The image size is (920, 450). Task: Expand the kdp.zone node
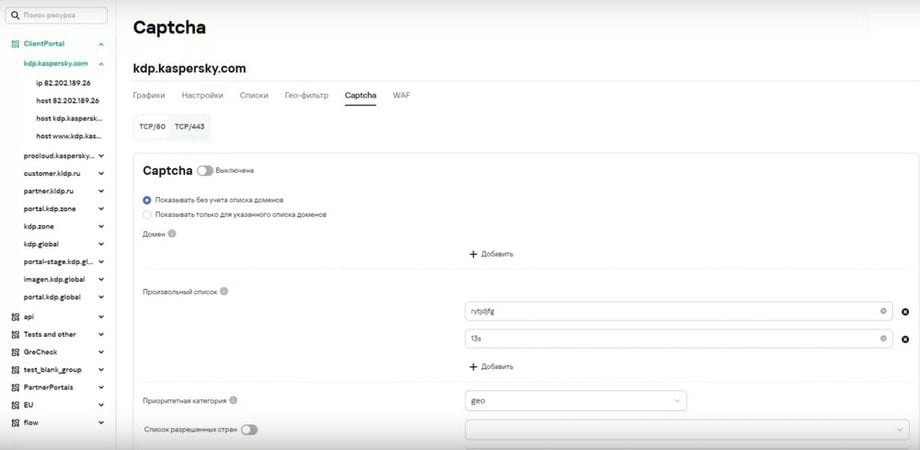tap(102, 226)
